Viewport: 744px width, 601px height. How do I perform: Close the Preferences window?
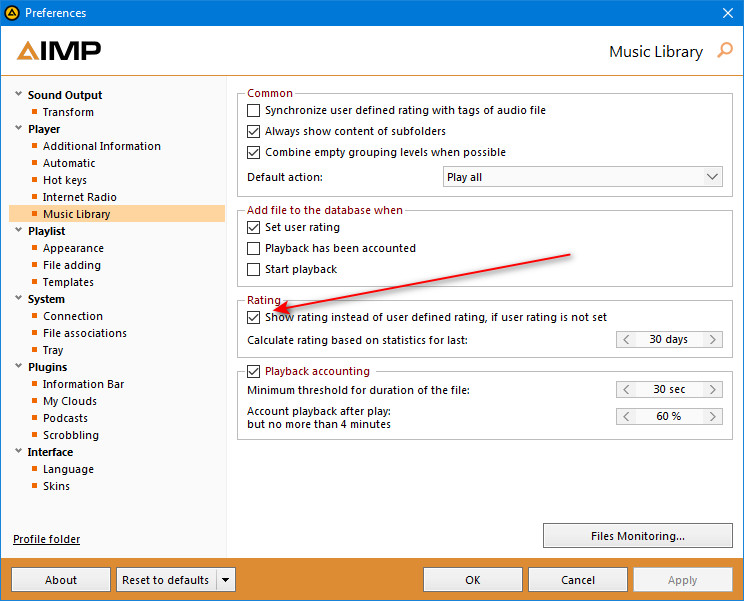pyautogui.click(x=728, y=13)
